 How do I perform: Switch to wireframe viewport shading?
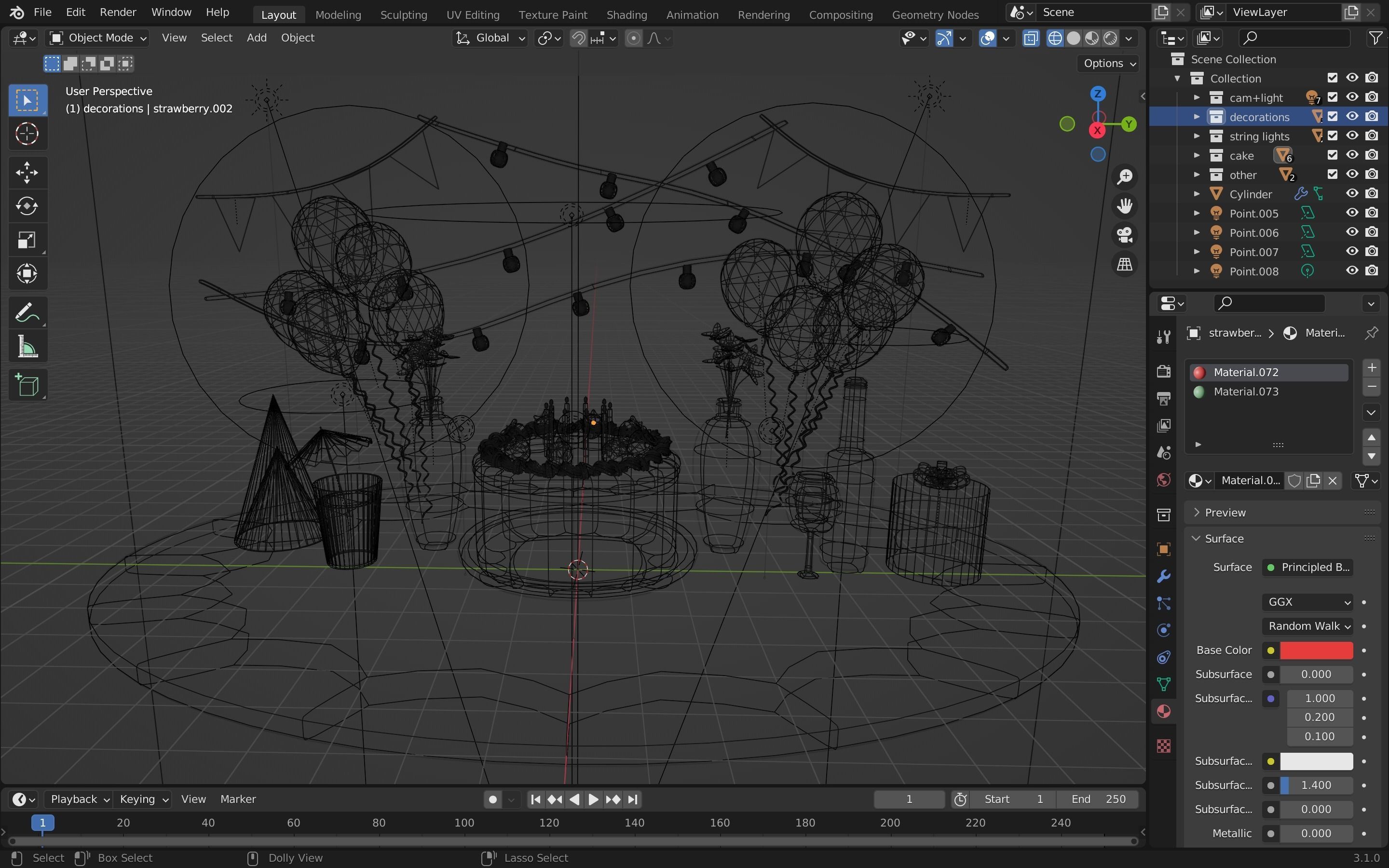coord(1055,38)
